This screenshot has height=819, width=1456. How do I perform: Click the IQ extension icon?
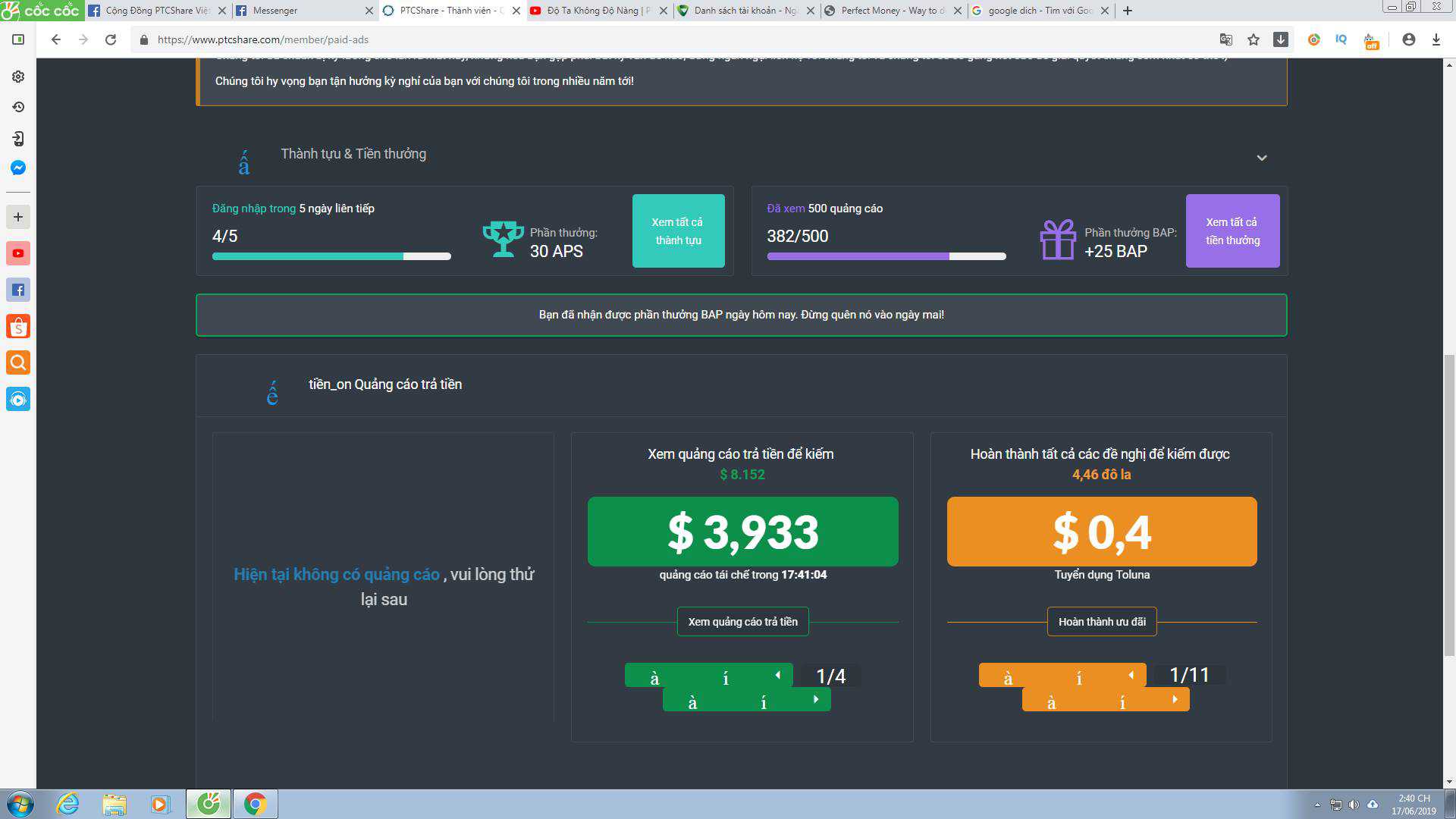point(1341,39)
